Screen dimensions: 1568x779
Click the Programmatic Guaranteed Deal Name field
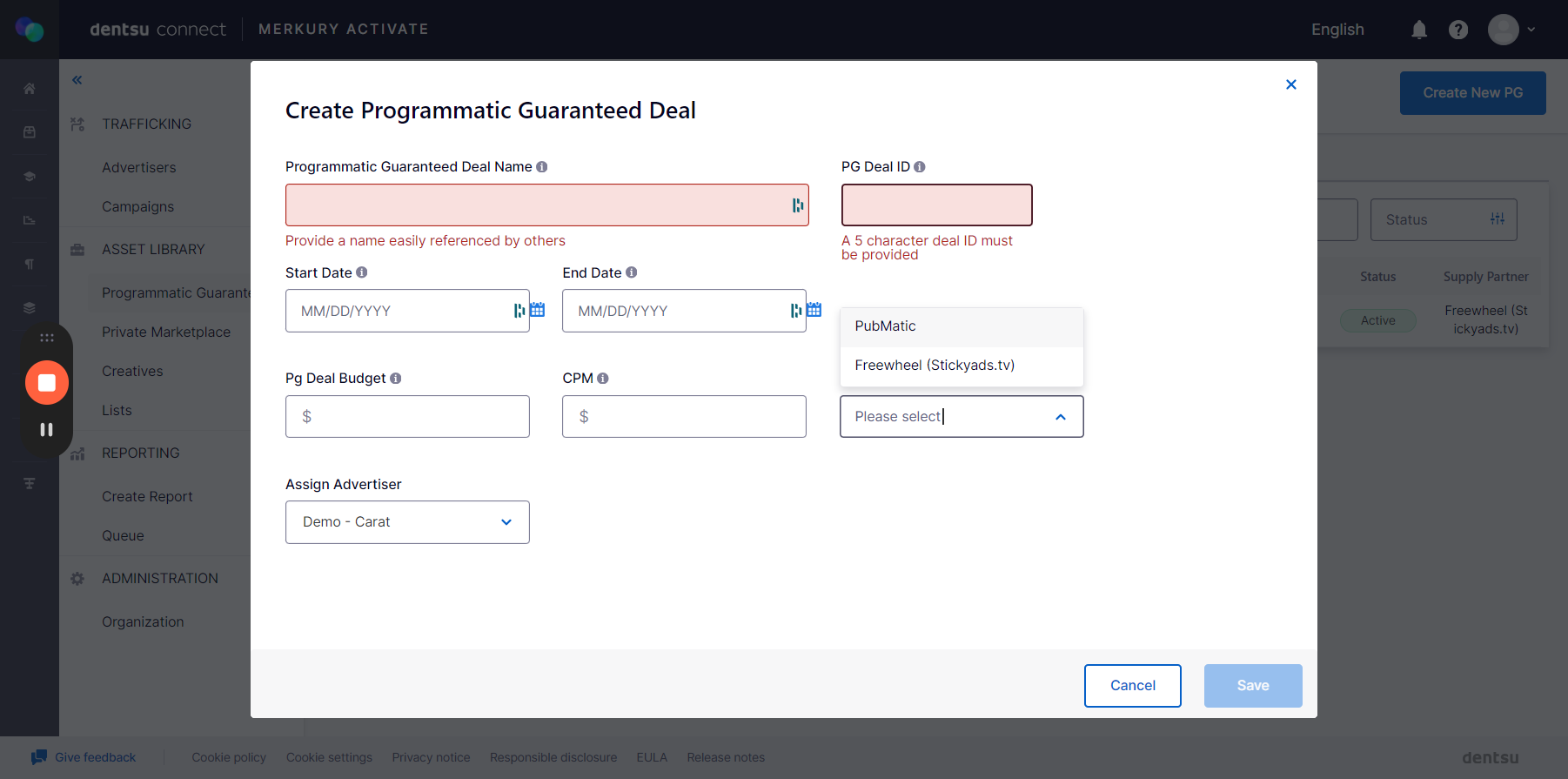[x=547, y=205]
